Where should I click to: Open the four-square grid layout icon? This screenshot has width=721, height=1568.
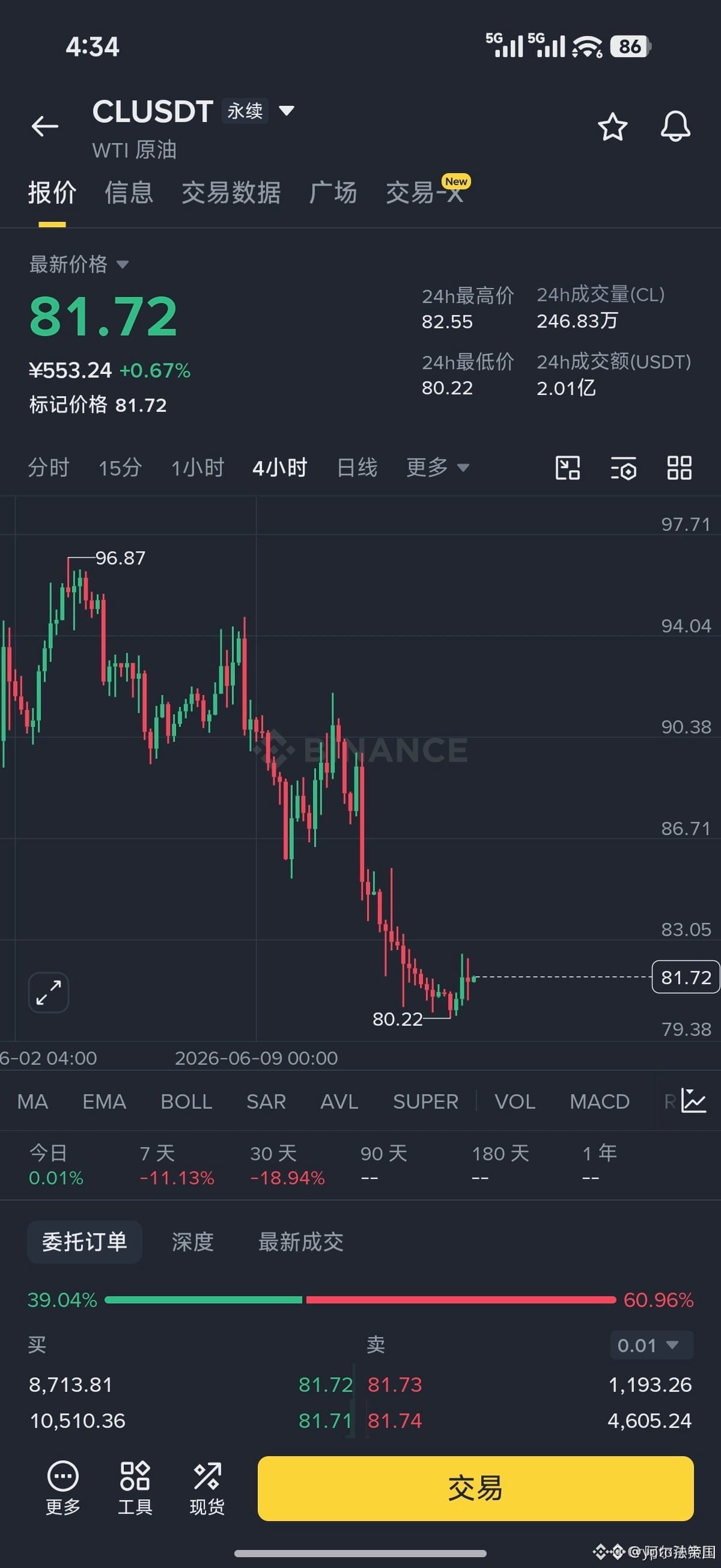(679, 468)
